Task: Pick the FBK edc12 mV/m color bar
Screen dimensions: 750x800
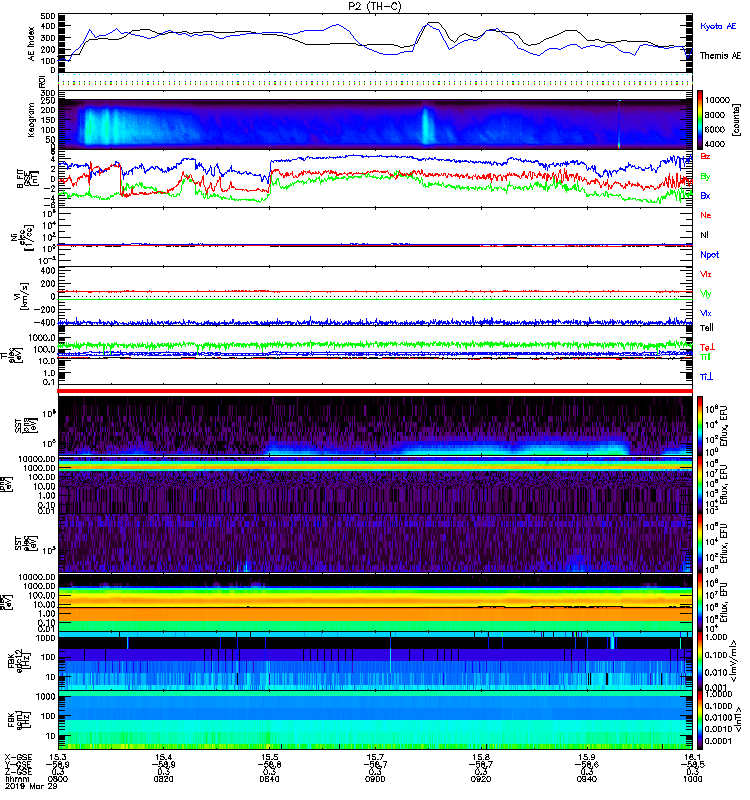Action: click(x=700, y=661)
